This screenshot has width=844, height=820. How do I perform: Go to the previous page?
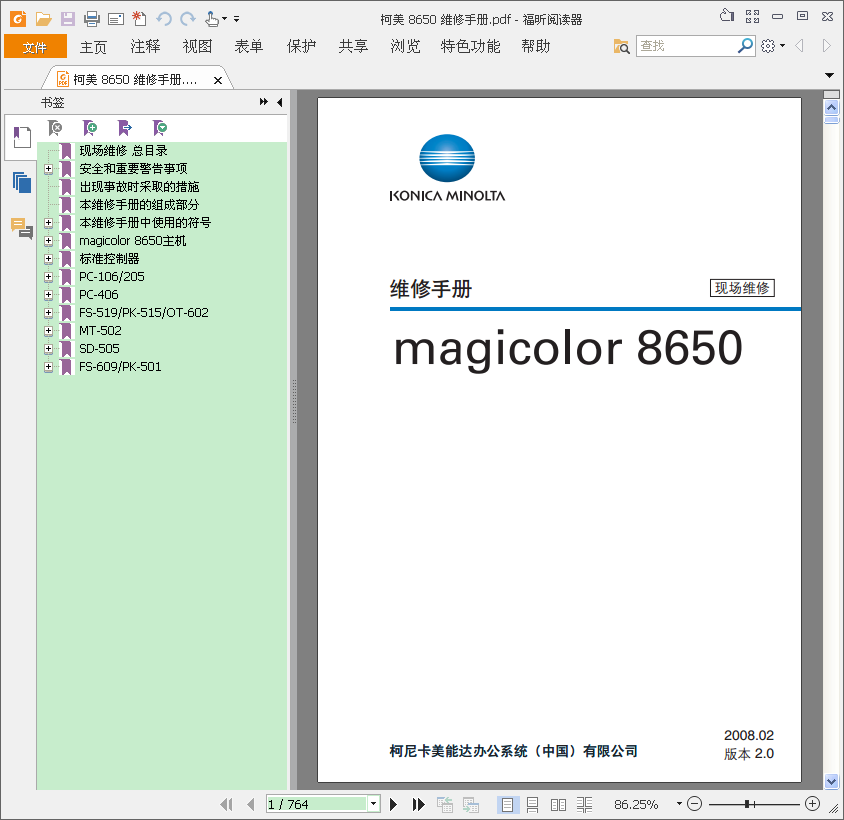click(251, 804)
